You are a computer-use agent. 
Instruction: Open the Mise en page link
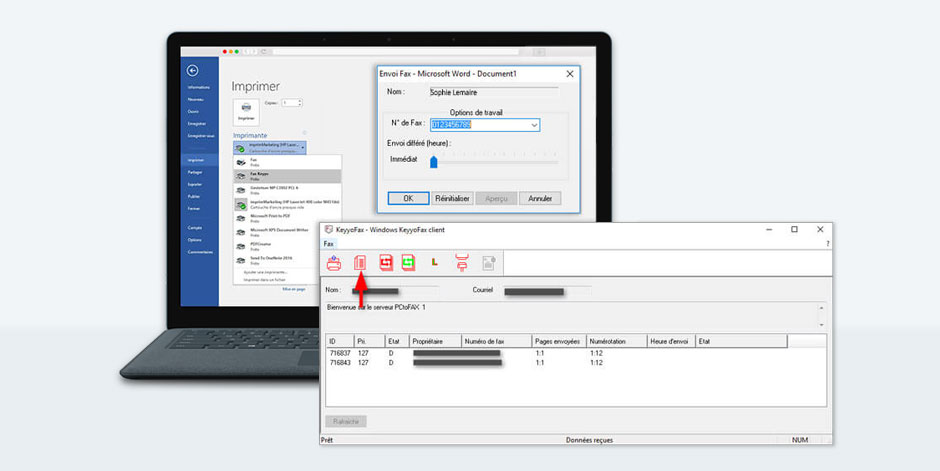tap(294, 289)
